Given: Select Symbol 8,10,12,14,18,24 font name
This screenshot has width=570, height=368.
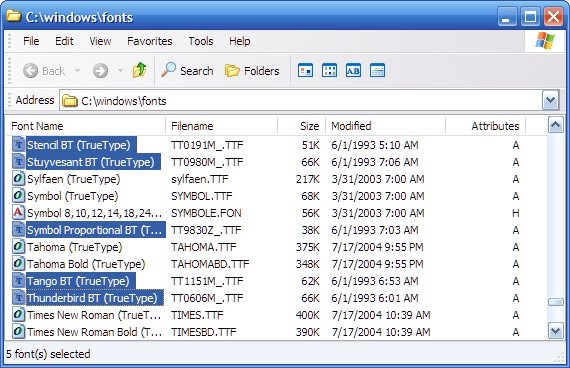Looking at the screenshot, I should [x=95, y=213].
